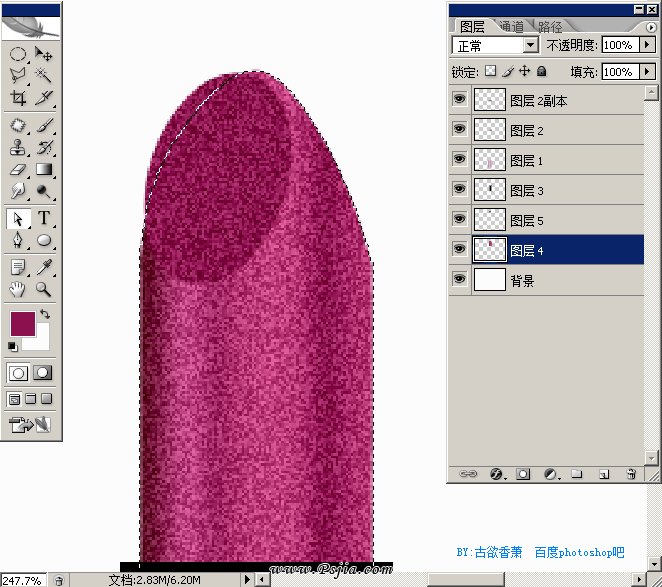
Task: Pick the Type tool in toolbox
Action: (44, 219)
